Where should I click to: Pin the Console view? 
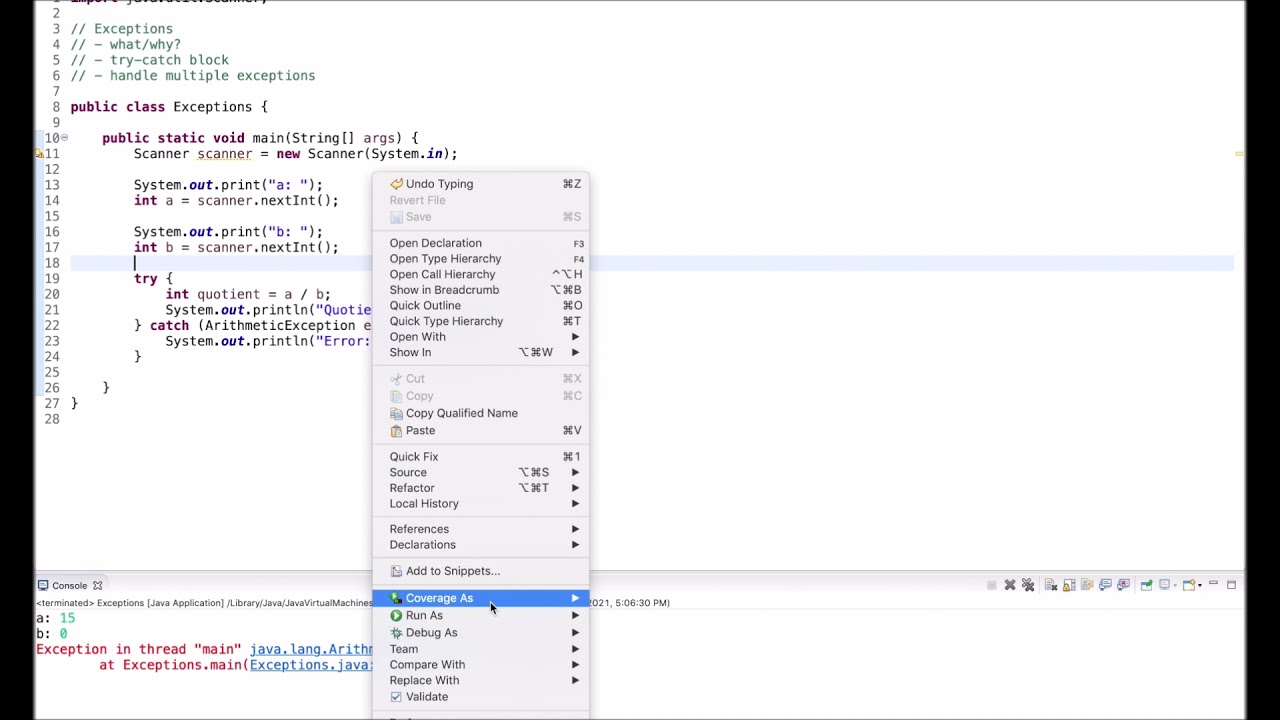pos(1147,585)
